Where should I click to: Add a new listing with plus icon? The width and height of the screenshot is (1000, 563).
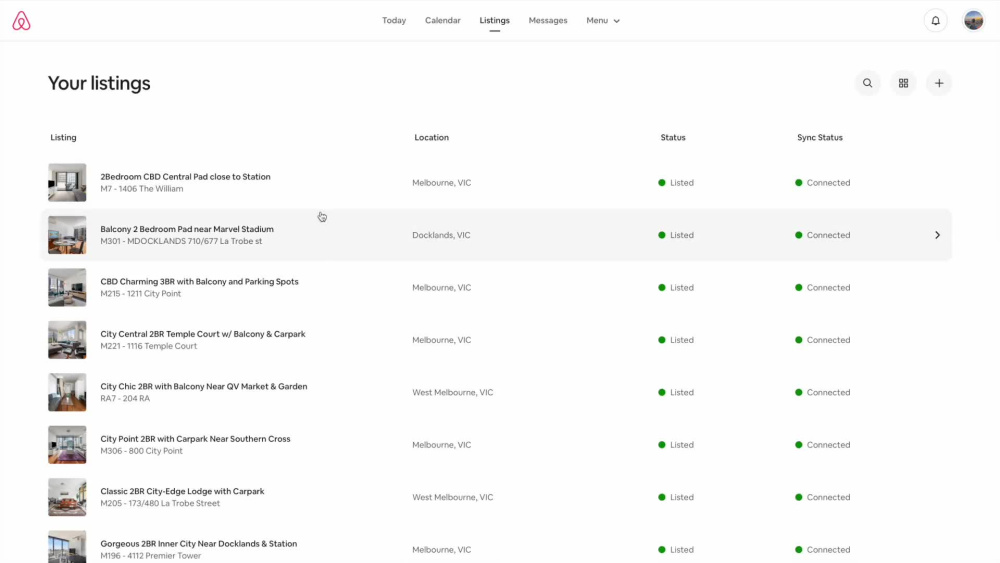[939, 83]
